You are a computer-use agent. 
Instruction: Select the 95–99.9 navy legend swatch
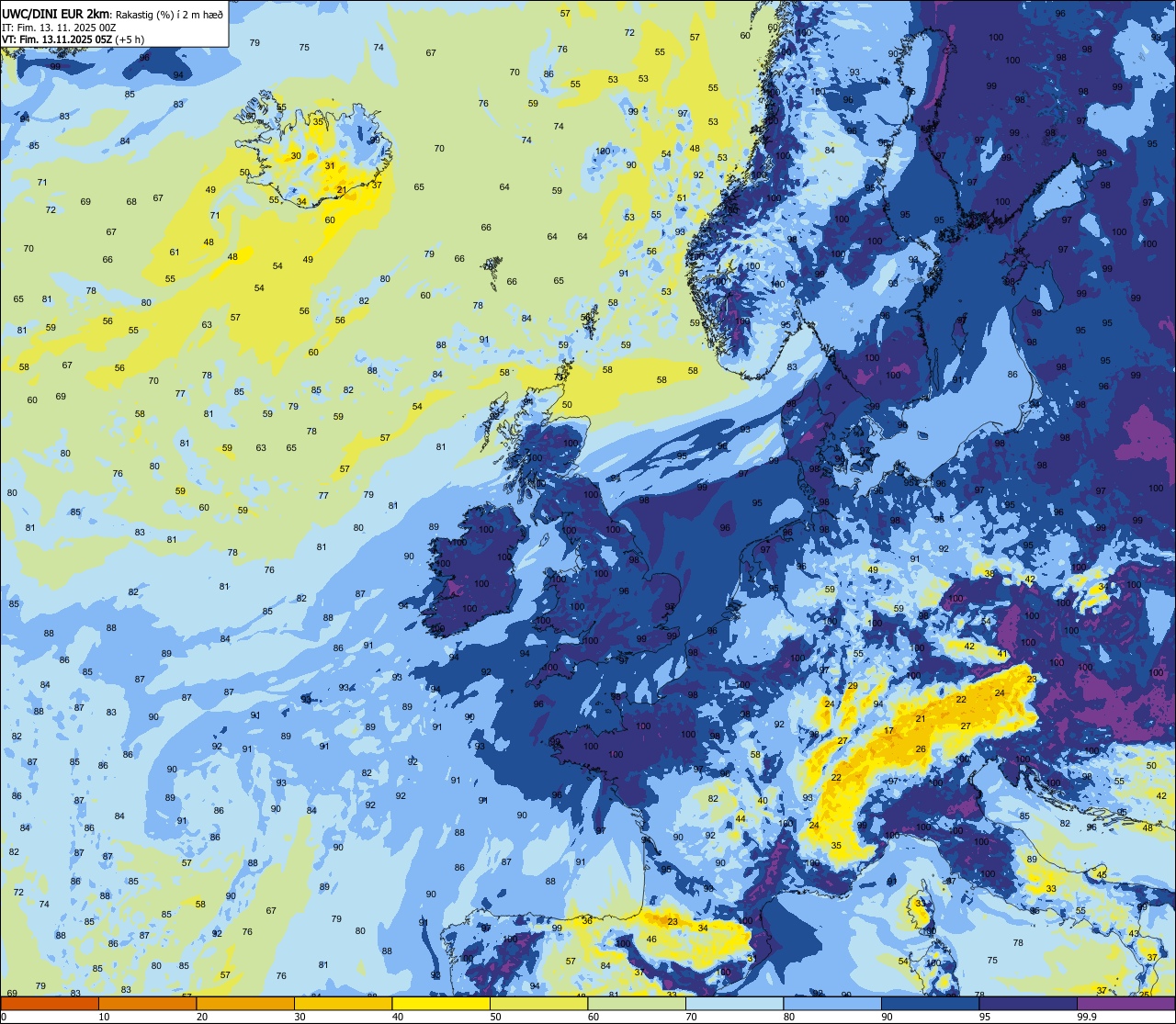point(1028,1003)
